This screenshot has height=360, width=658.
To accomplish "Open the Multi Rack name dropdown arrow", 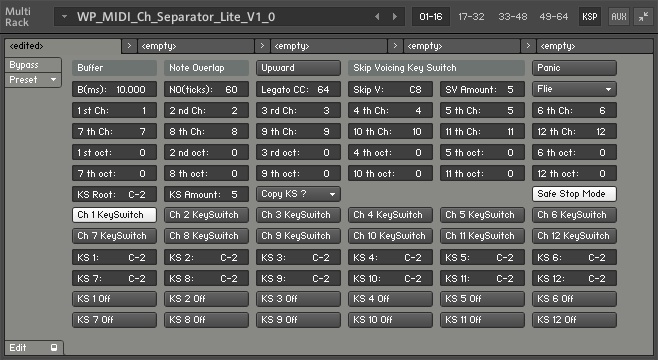I will coord(64,17).
